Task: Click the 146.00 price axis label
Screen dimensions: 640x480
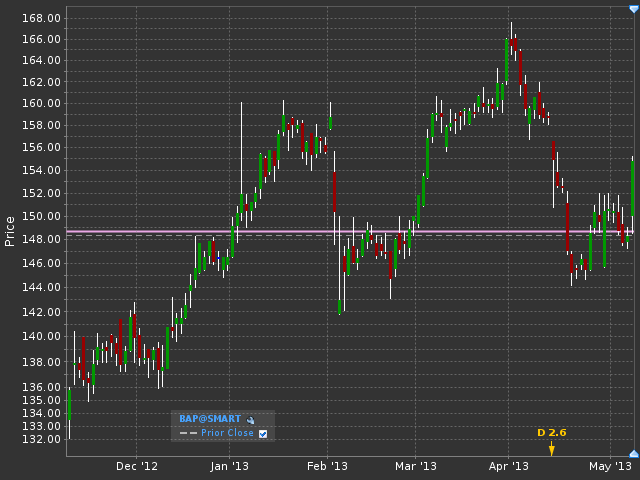Action: pyautogui.click(x=41, y=263)
